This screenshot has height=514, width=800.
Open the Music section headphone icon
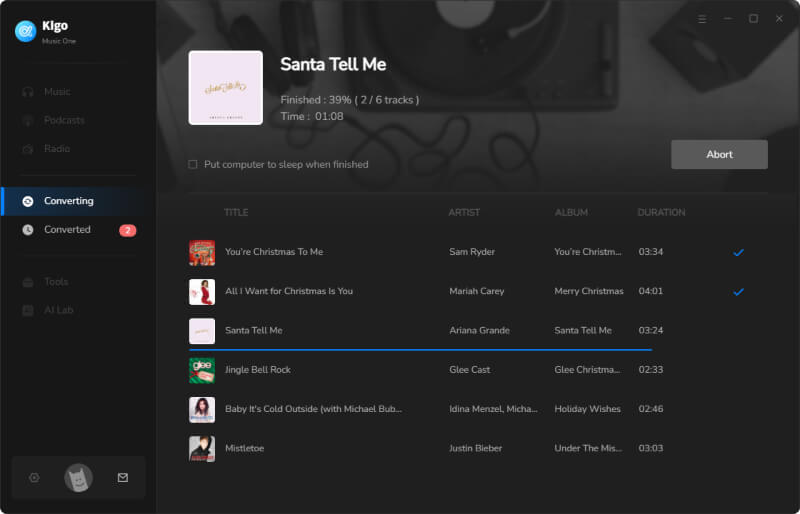(x=28, y=92)
